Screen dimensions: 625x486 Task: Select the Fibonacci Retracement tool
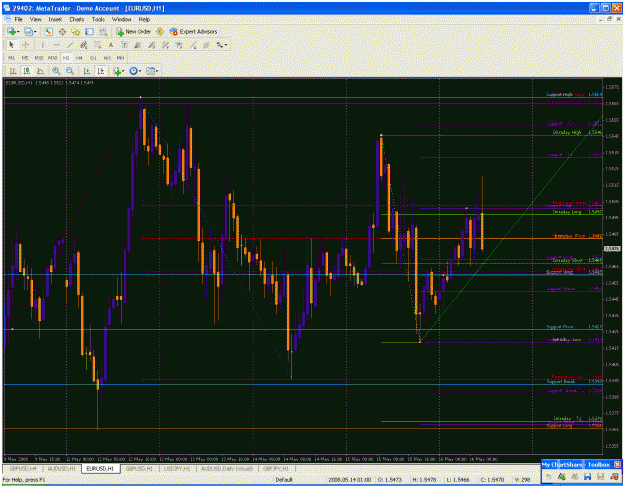pyautogui.click(x=97, y=45)
